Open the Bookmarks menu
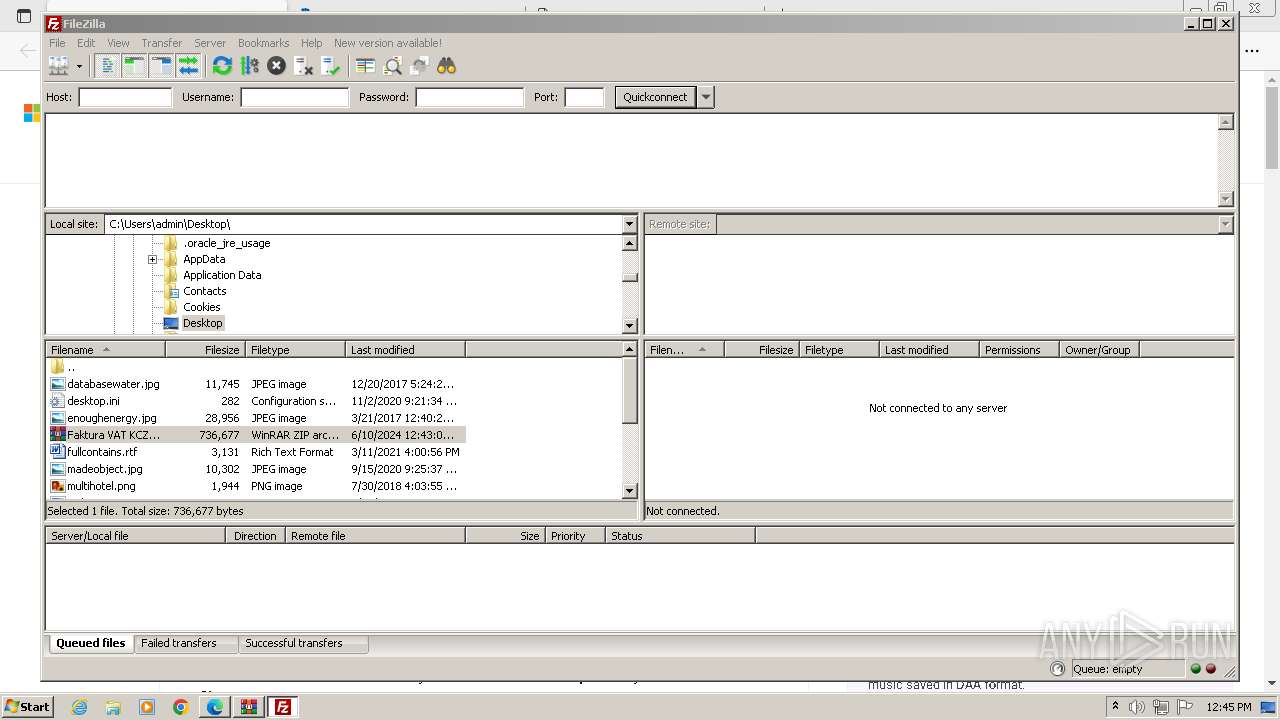Viewport: 1280px width, 720px height. pos(263,43)
